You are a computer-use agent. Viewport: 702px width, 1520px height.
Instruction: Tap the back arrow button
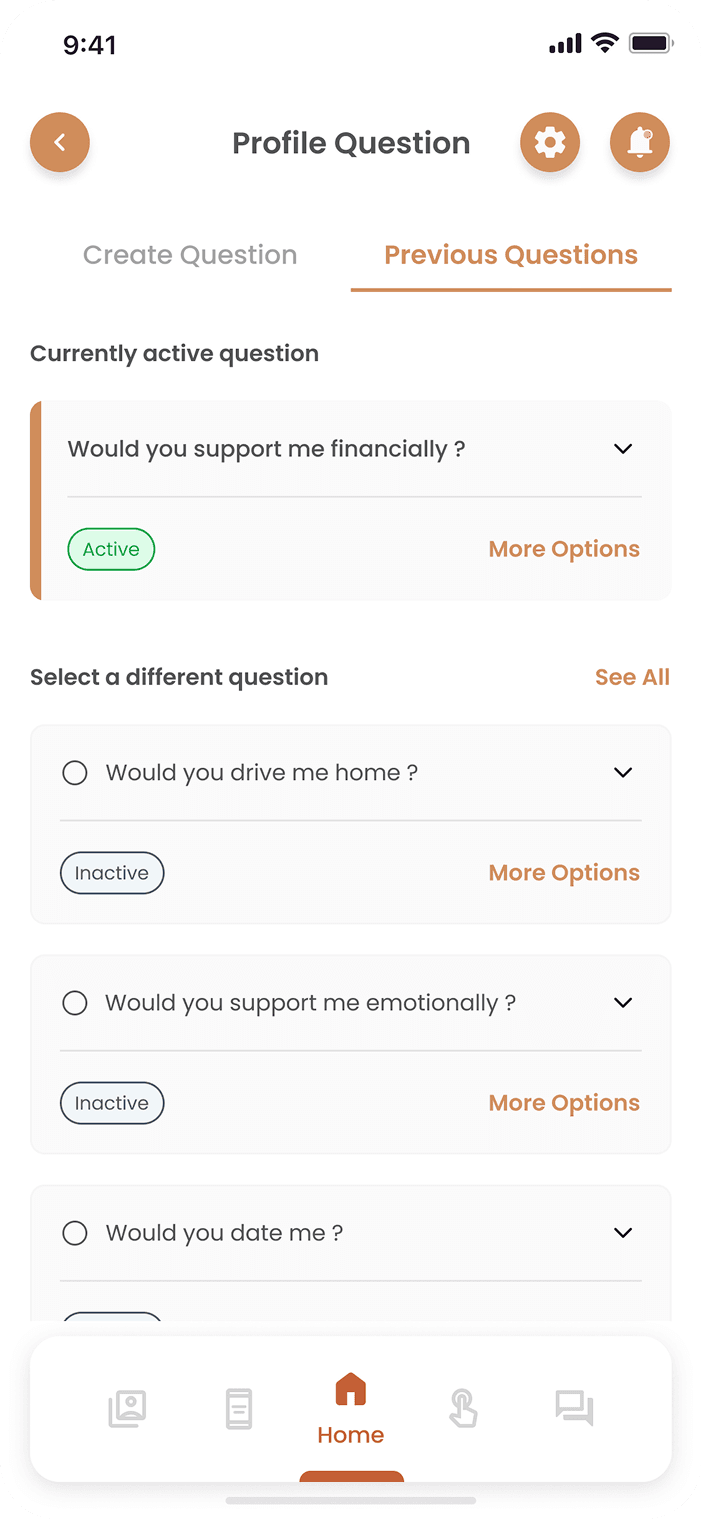pos(60,142)
